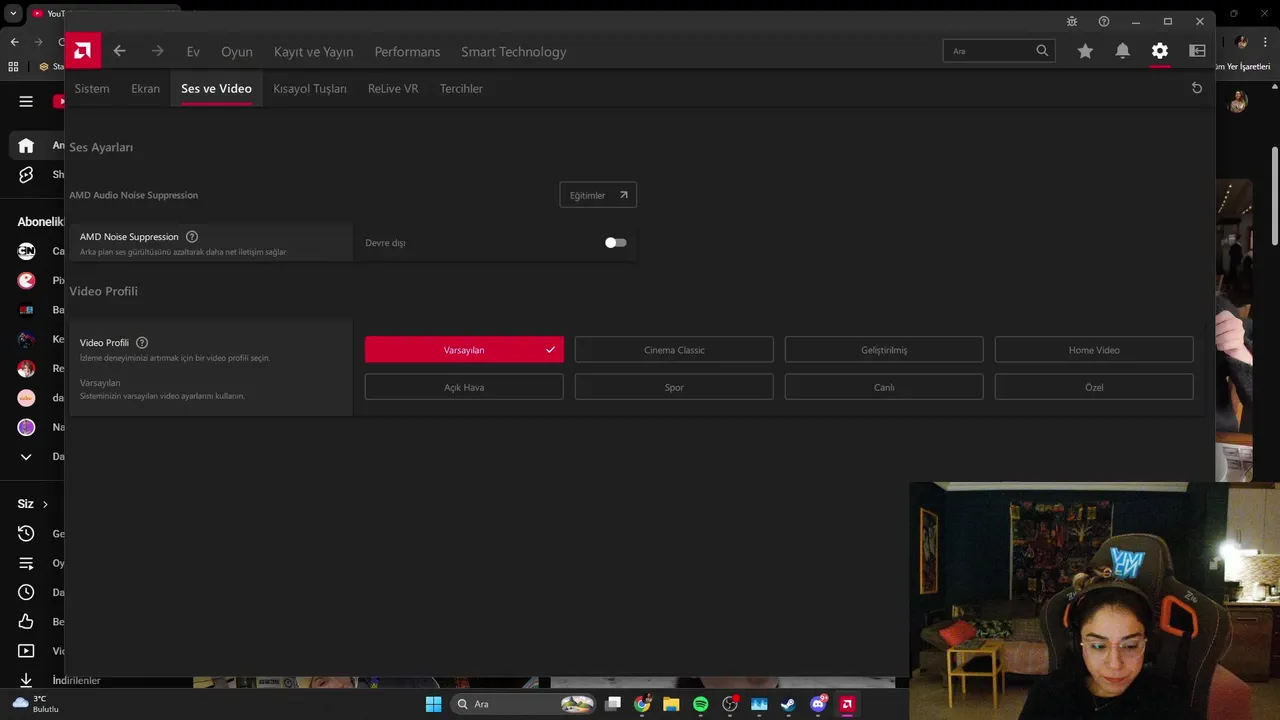Image resolution: width=1280 pixels, height=720 pixels.
Task: Open the help question mark icon
Action: (x=1104, y=22)
